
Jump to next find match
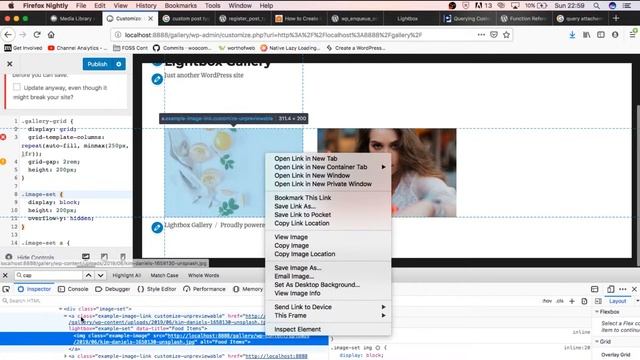(100, 276)
